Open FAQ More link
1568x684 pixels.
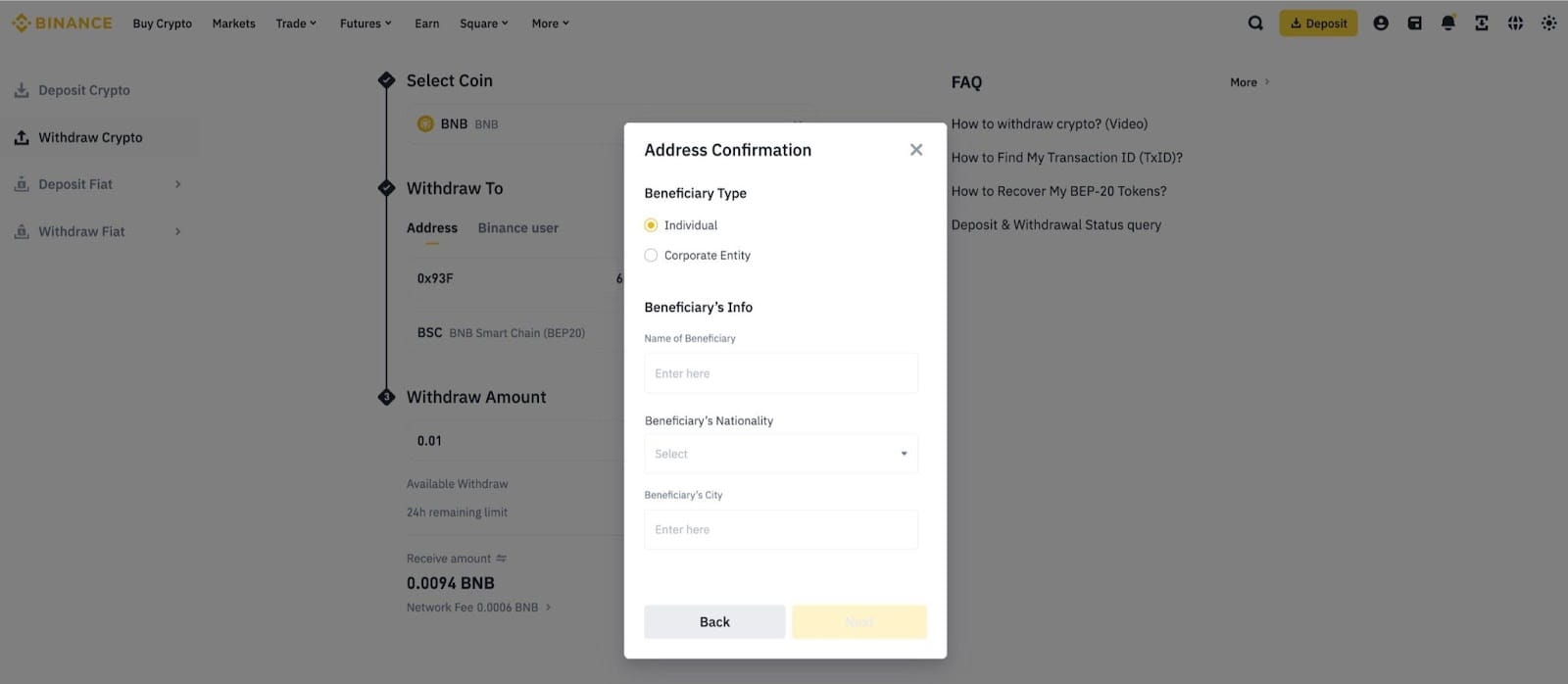[1249, 82]
